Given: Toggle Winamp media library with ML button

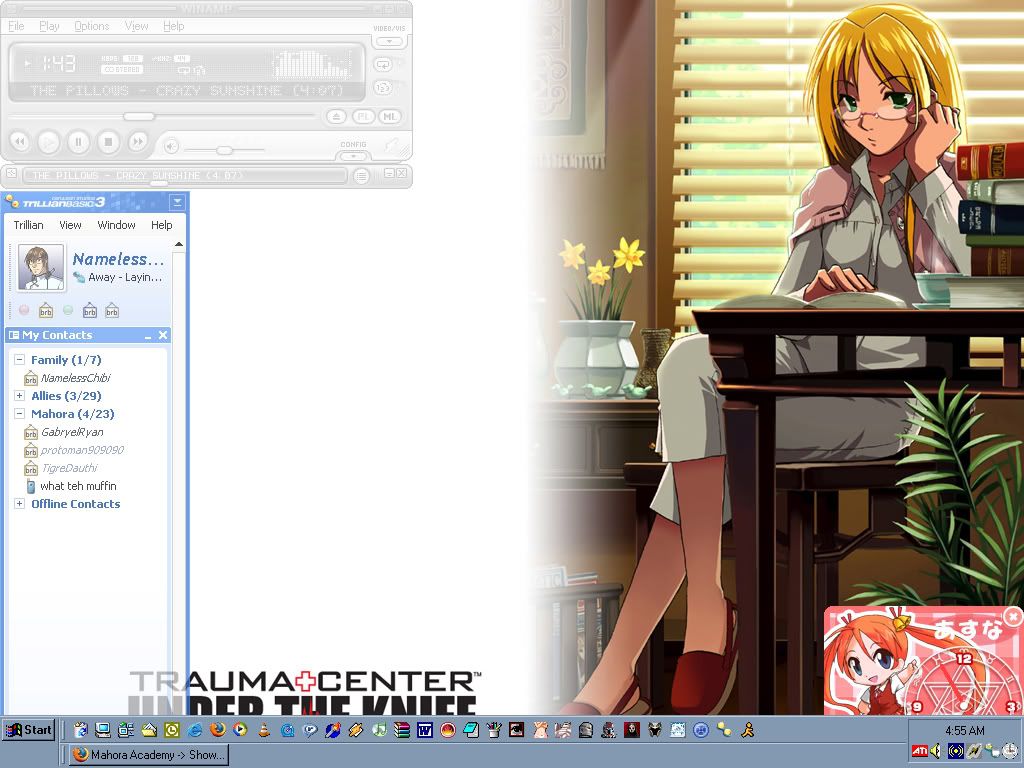Looking at the screenshot, I should click(390, 117).
